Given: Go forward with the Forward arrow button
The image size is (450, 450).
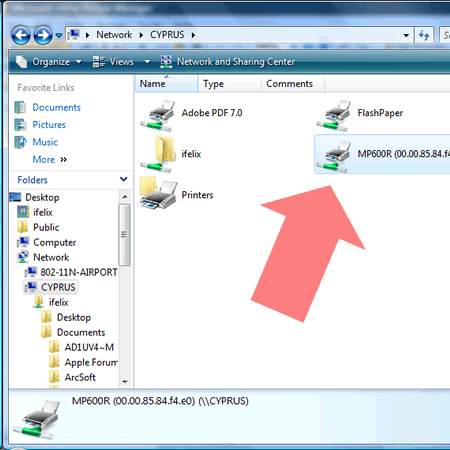Looking at the screenshot, I should (43, 35).
